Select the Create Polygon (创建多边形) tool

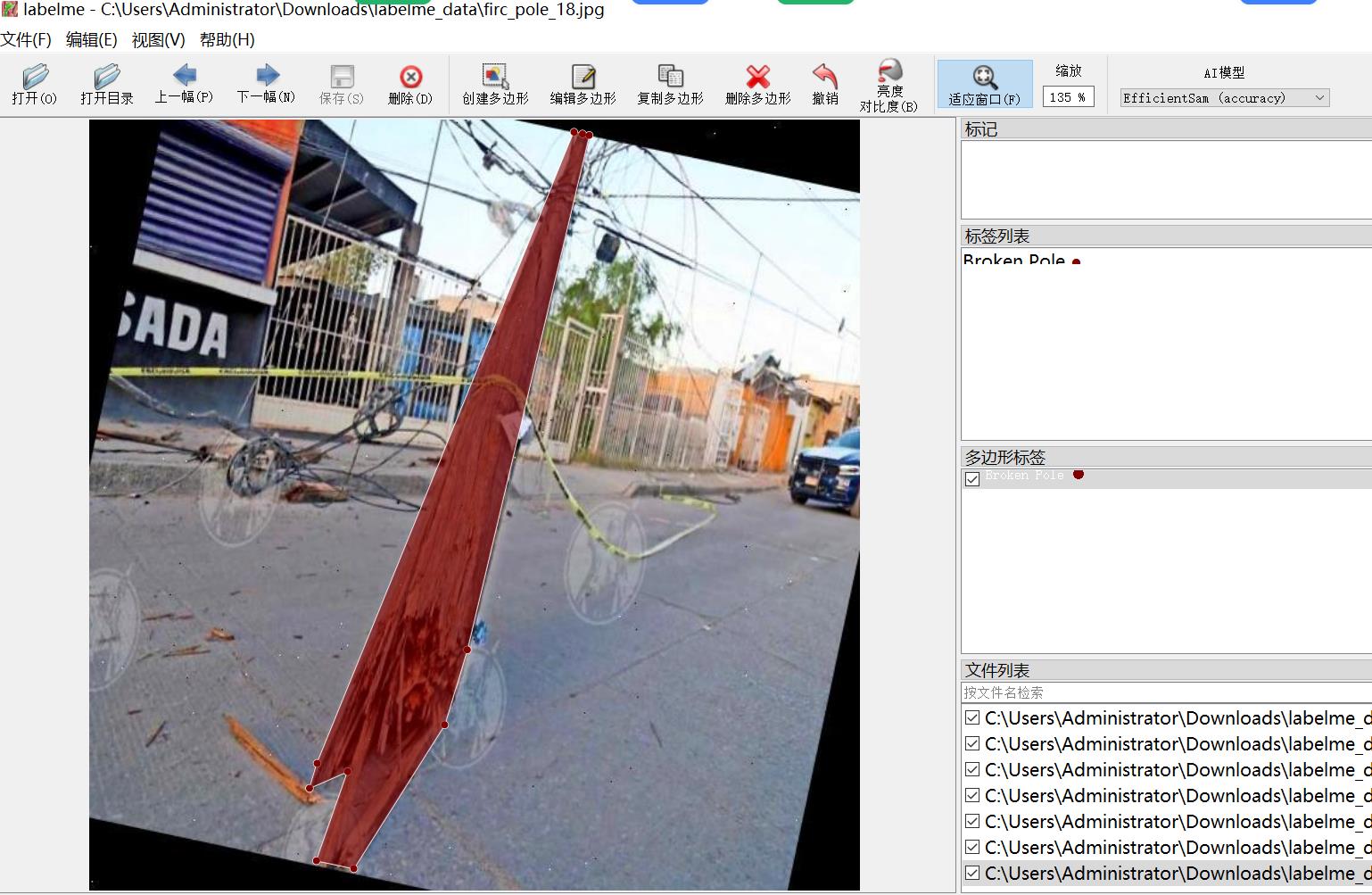[495, 77]
